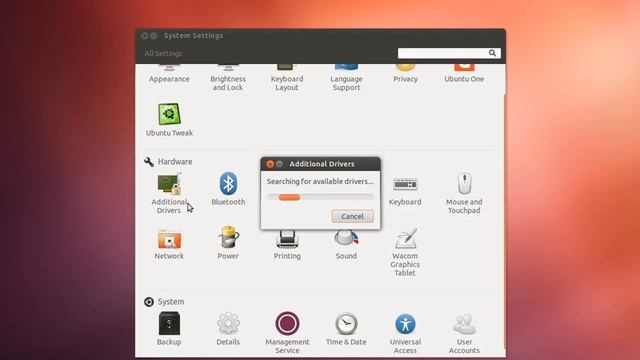This screenshot has width=640, height=360.
Task: Open Privacy settings
Action: [405, 74]
